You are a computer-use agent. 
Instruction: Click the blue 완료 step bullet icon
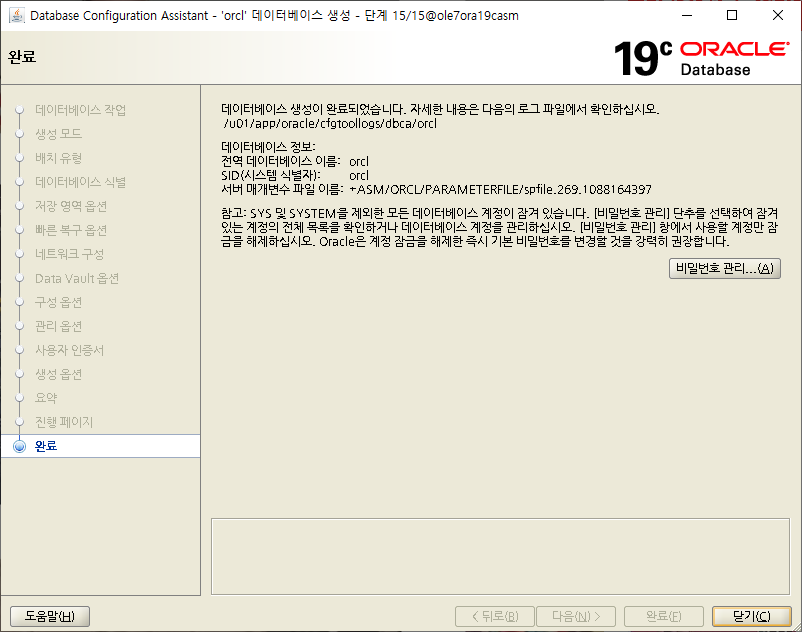coord(19,446)
